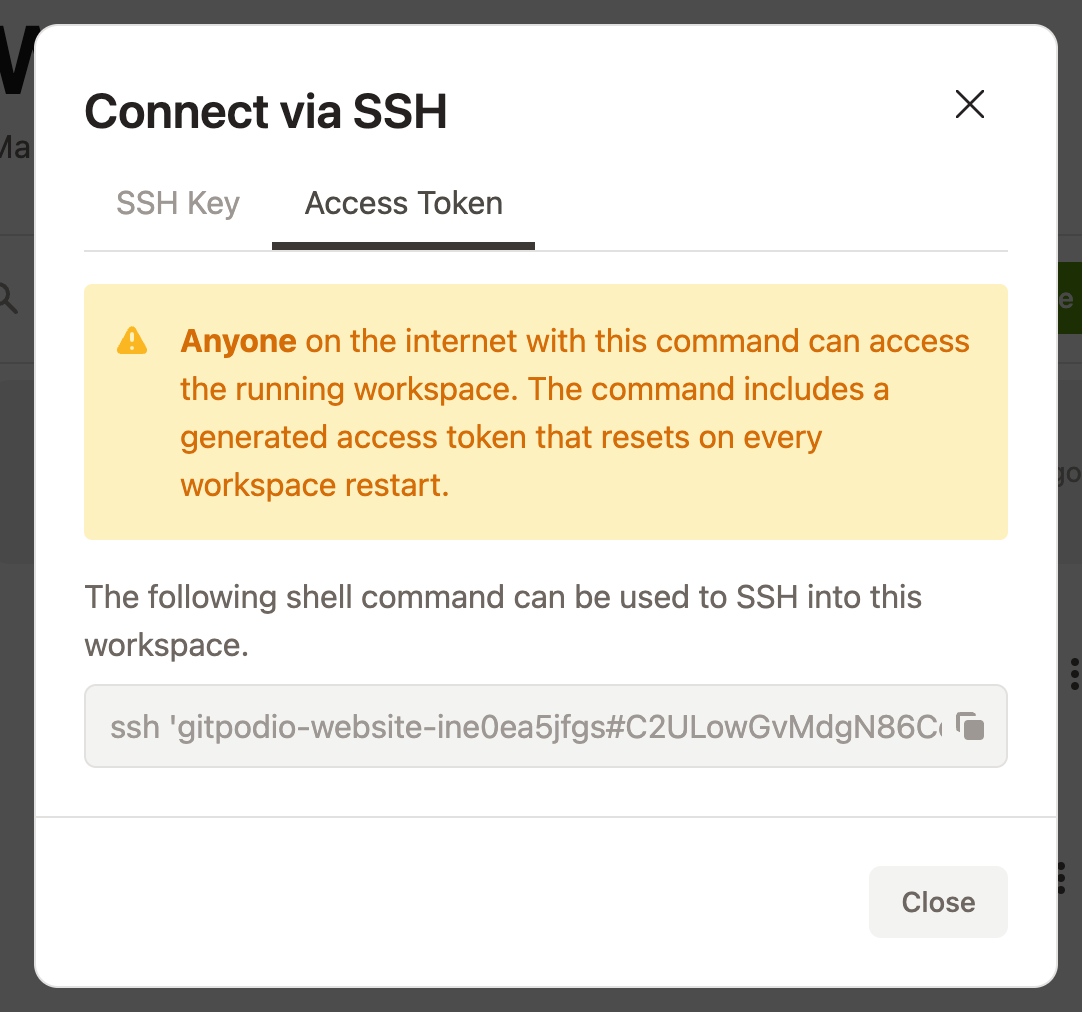Click the bold word Anyone in the warning
The width and height of the screenshot is (1082, 1012).
(x=238, y=341)
